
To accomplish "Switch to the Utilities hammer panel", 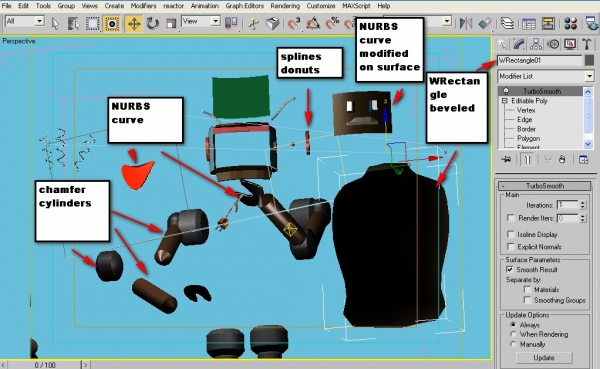I will (587, 44).
